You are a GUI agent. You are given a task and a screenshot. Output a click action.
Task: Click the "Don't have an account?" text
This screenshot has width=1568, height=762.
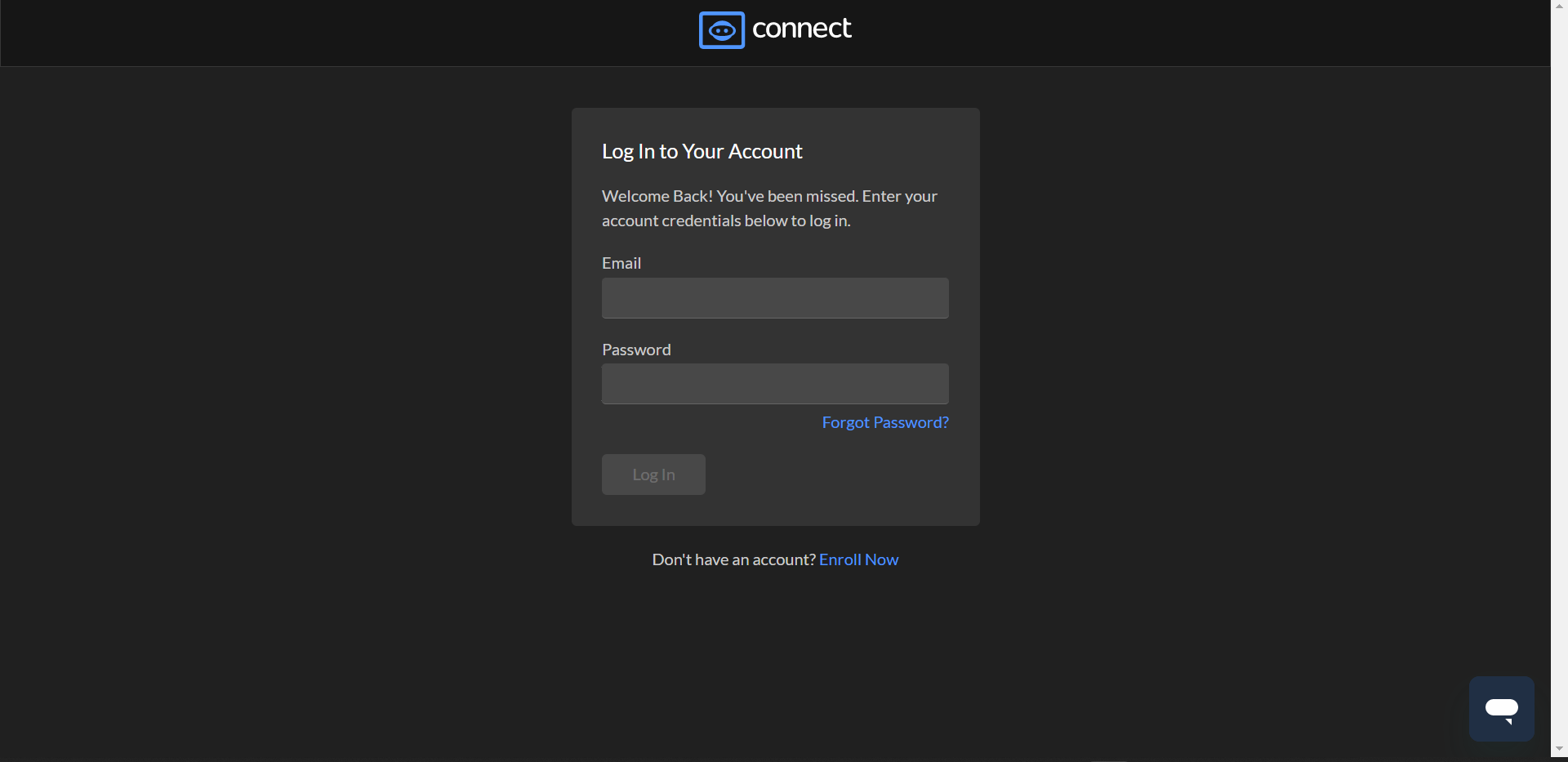point(733,559)
